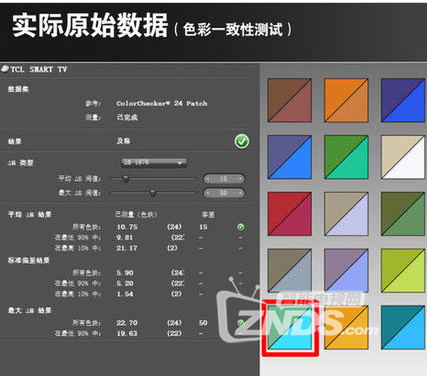Click the 数据集 section heading
This screenshot has height=376, width=427.
(18, 89)
